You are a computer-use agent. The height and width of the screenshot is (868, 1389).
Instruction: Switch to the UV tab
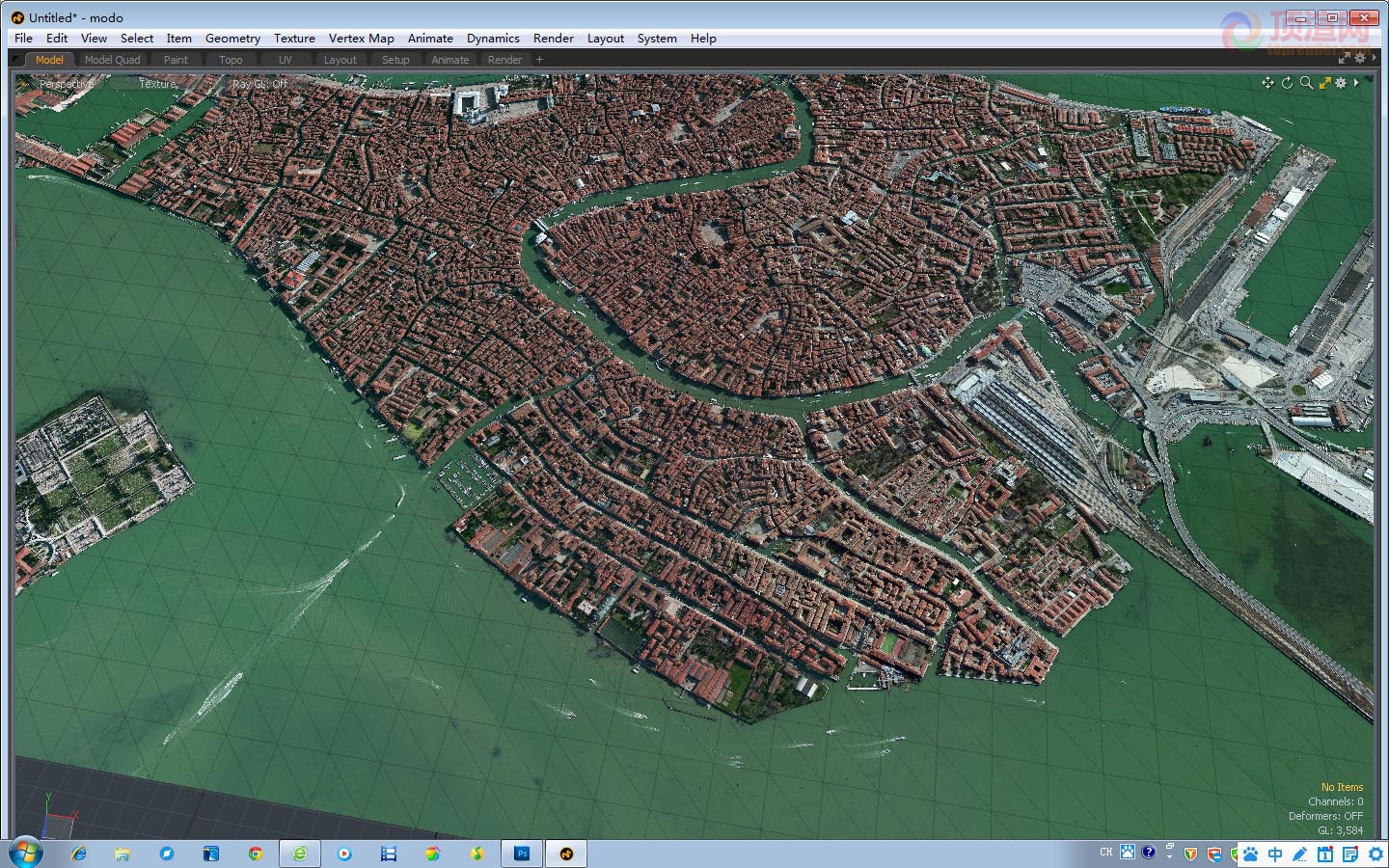pos(286,60)
